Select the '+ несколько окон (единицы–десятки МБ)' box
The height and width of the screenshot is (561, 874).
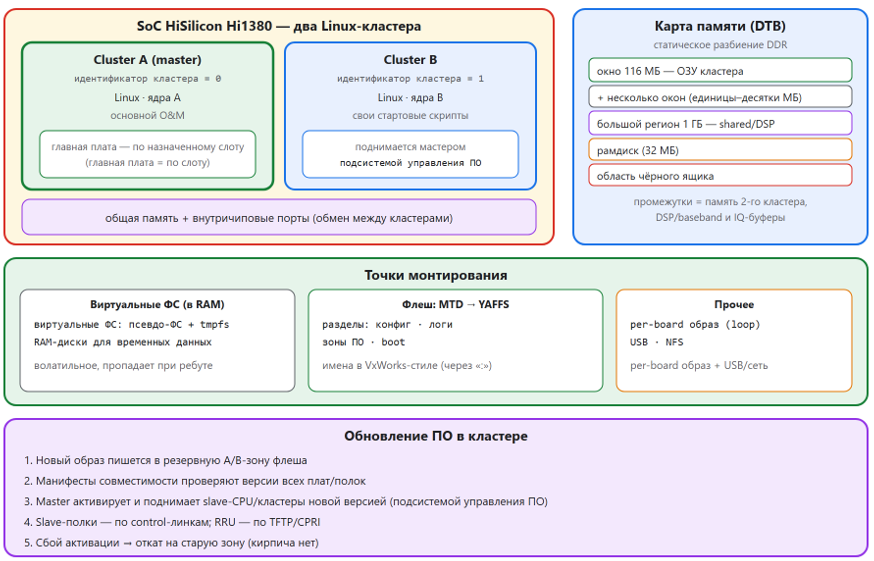point(720,96)
